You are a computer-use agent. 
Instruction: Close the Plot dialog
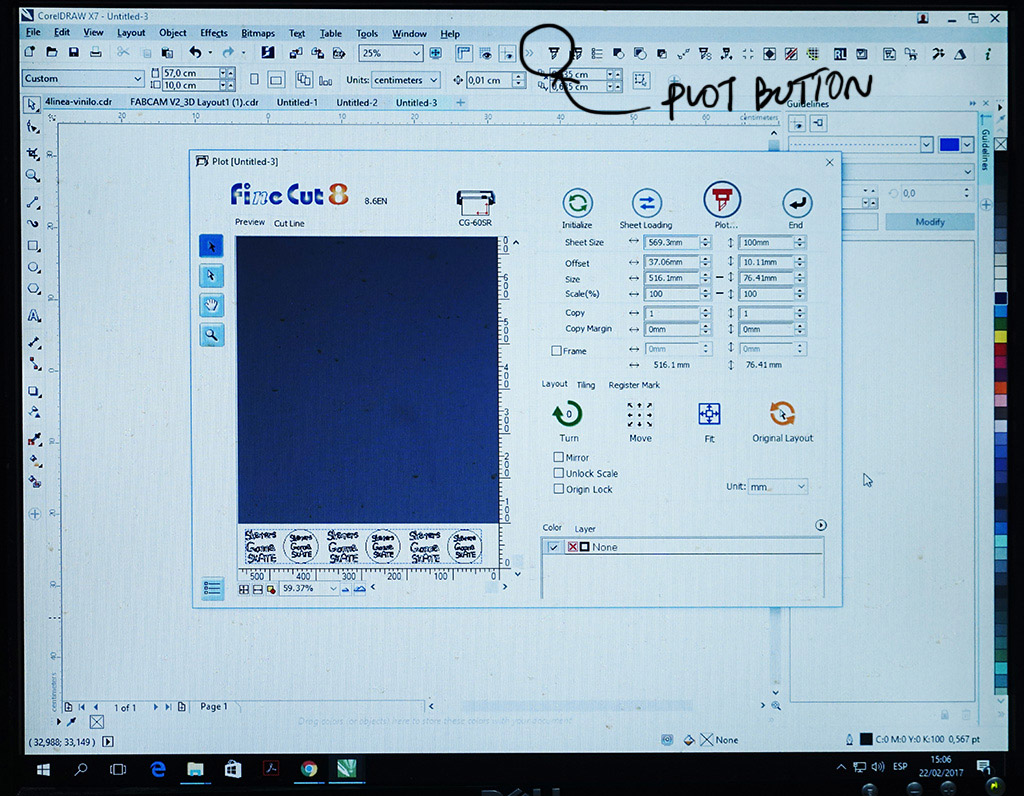click(x=829, y=162)
